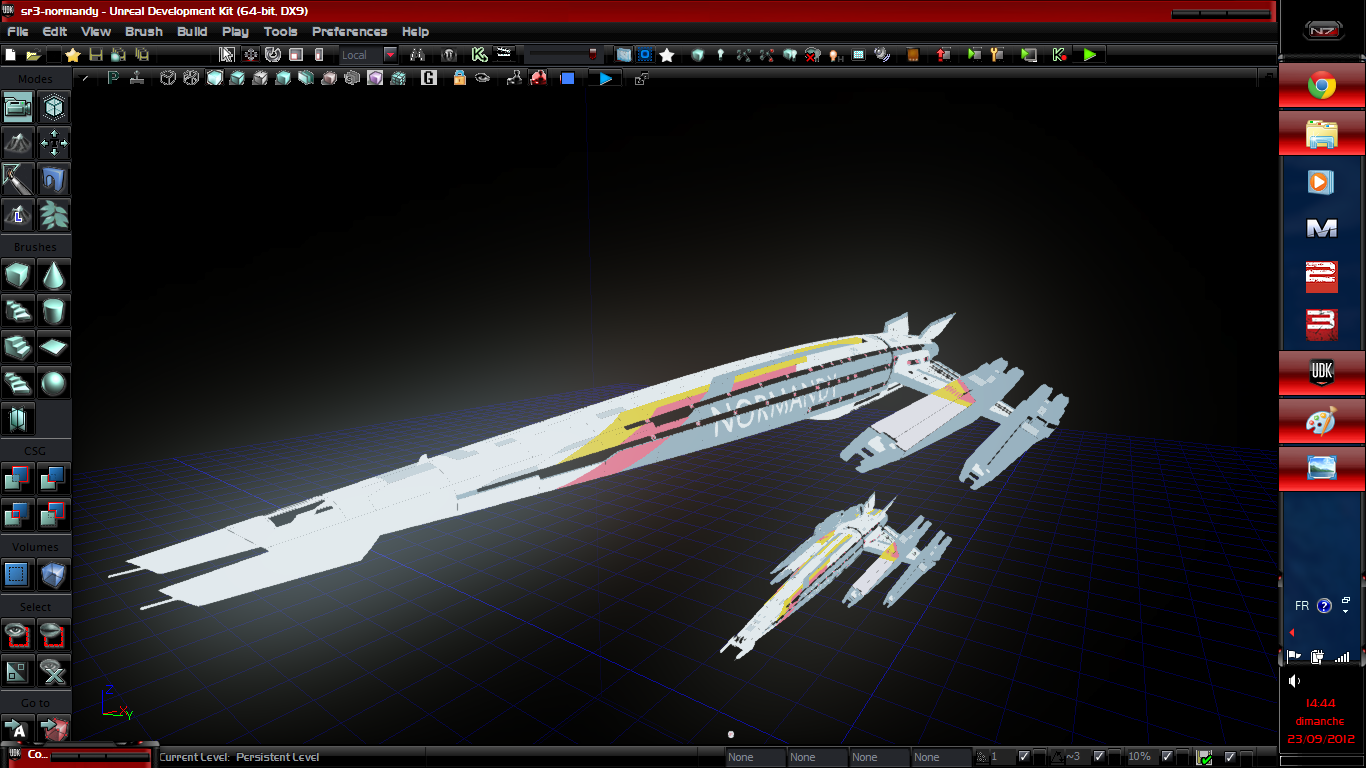Save current level with floppy disk icon
The image size is (1366, 768).
[x=96, y=55]
